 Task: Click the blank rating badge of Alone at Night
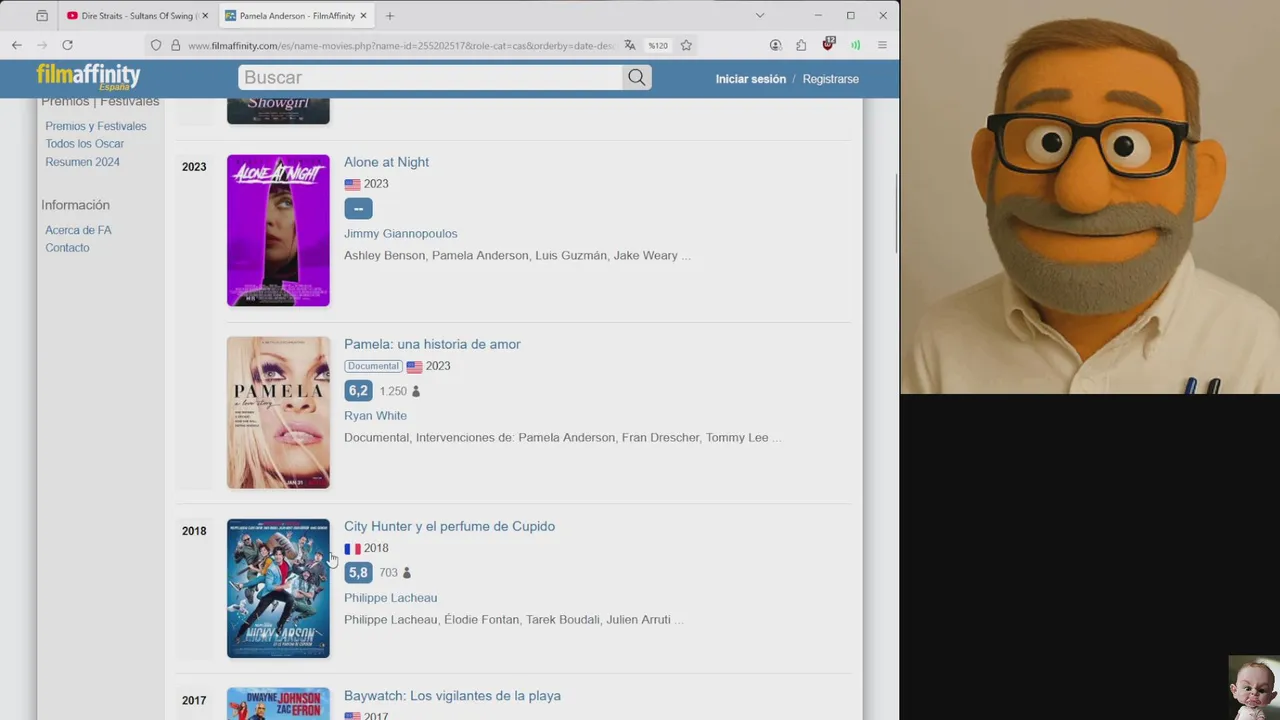[x=358, y=208]
